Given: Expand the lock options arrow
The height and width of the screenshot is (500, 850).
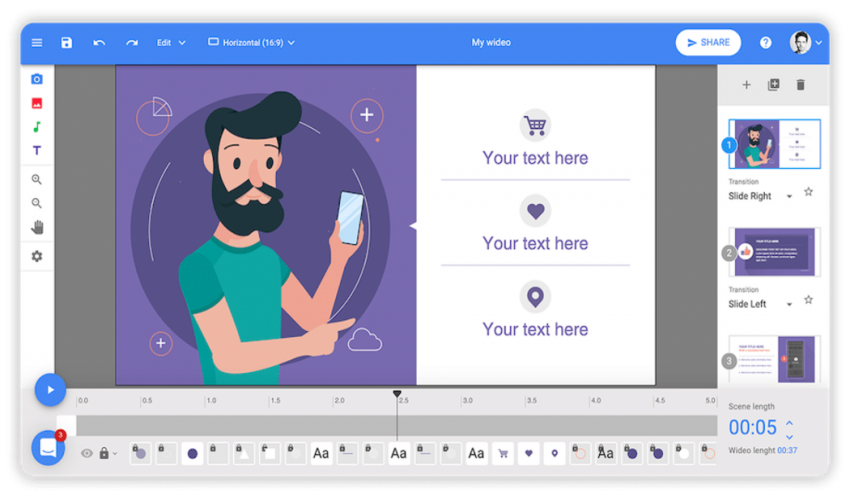Looking at the screenshot, I should (x=115, y=453).
